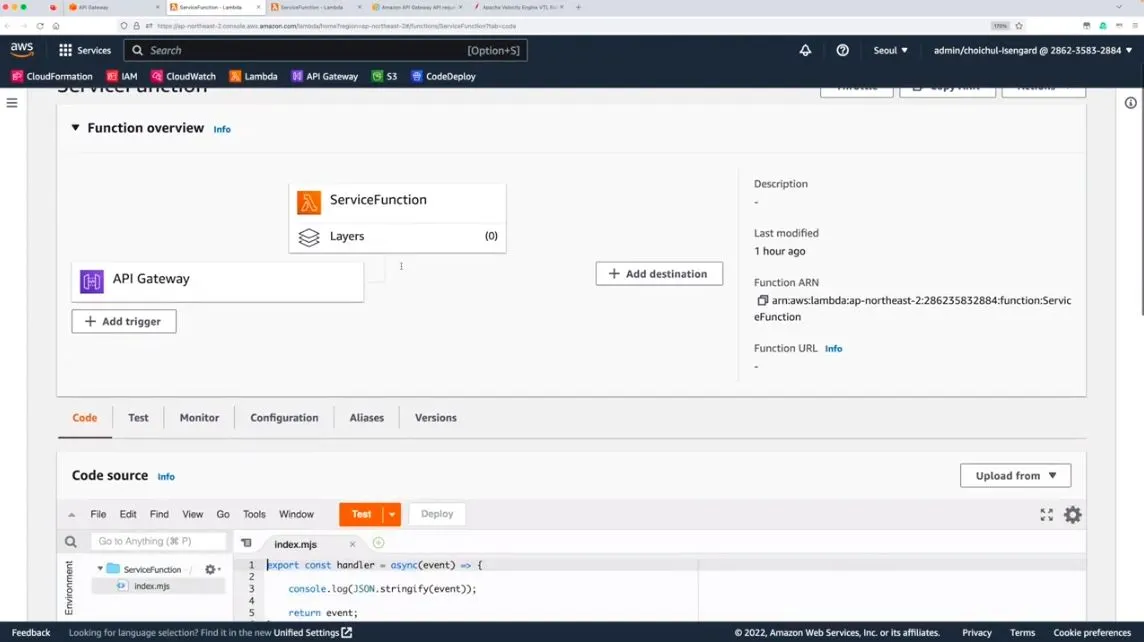Image resolution: width=1144 pixels, height=642 pixels.
Task: Open the help question mark icon
Action: click(842, 50)
